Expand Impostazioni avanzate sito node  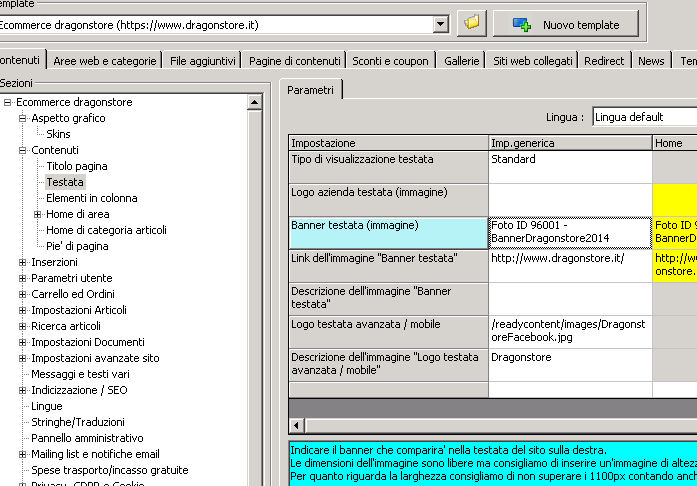pos(22,358)
